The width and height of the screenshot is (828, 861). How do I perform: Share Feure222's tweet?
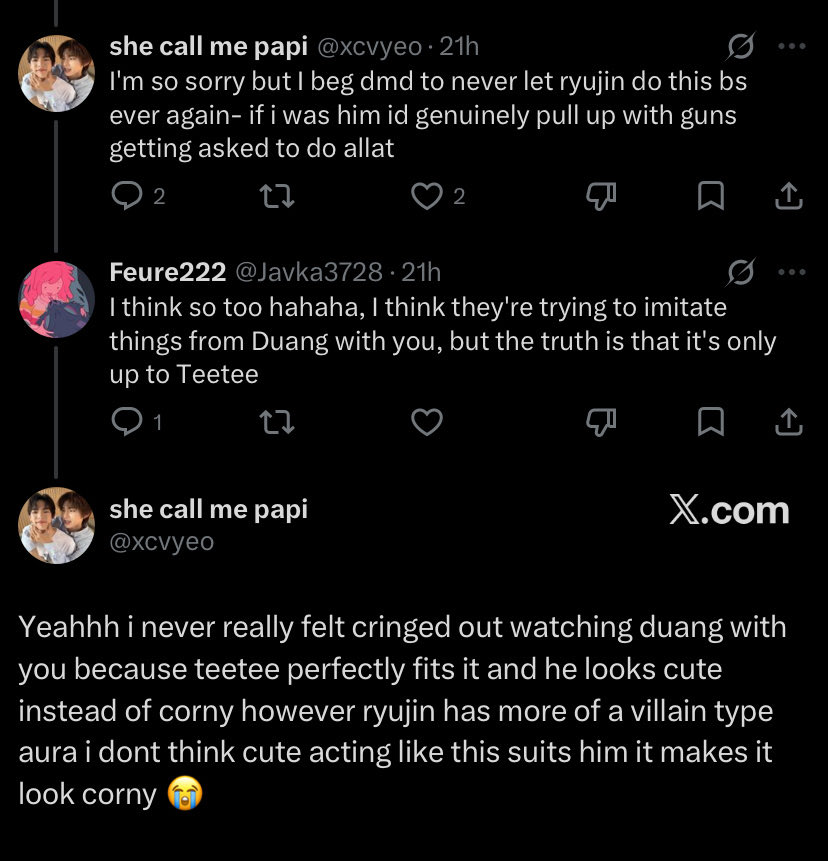coord(789,422)
